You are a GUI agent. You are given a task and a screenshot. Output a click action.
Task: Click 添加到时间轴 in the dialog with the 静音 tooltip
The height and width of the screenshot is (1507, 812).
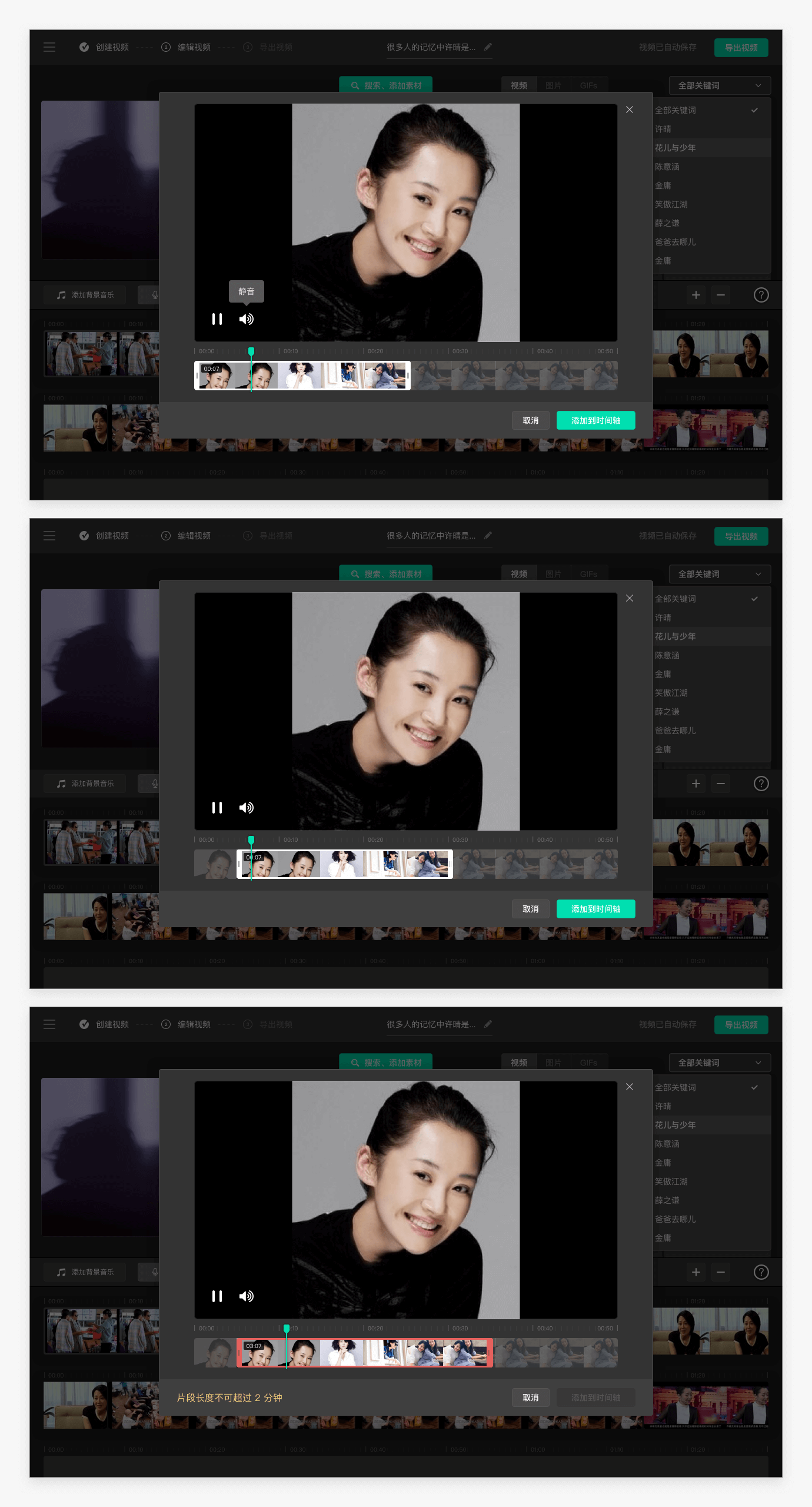coord(595,420)
